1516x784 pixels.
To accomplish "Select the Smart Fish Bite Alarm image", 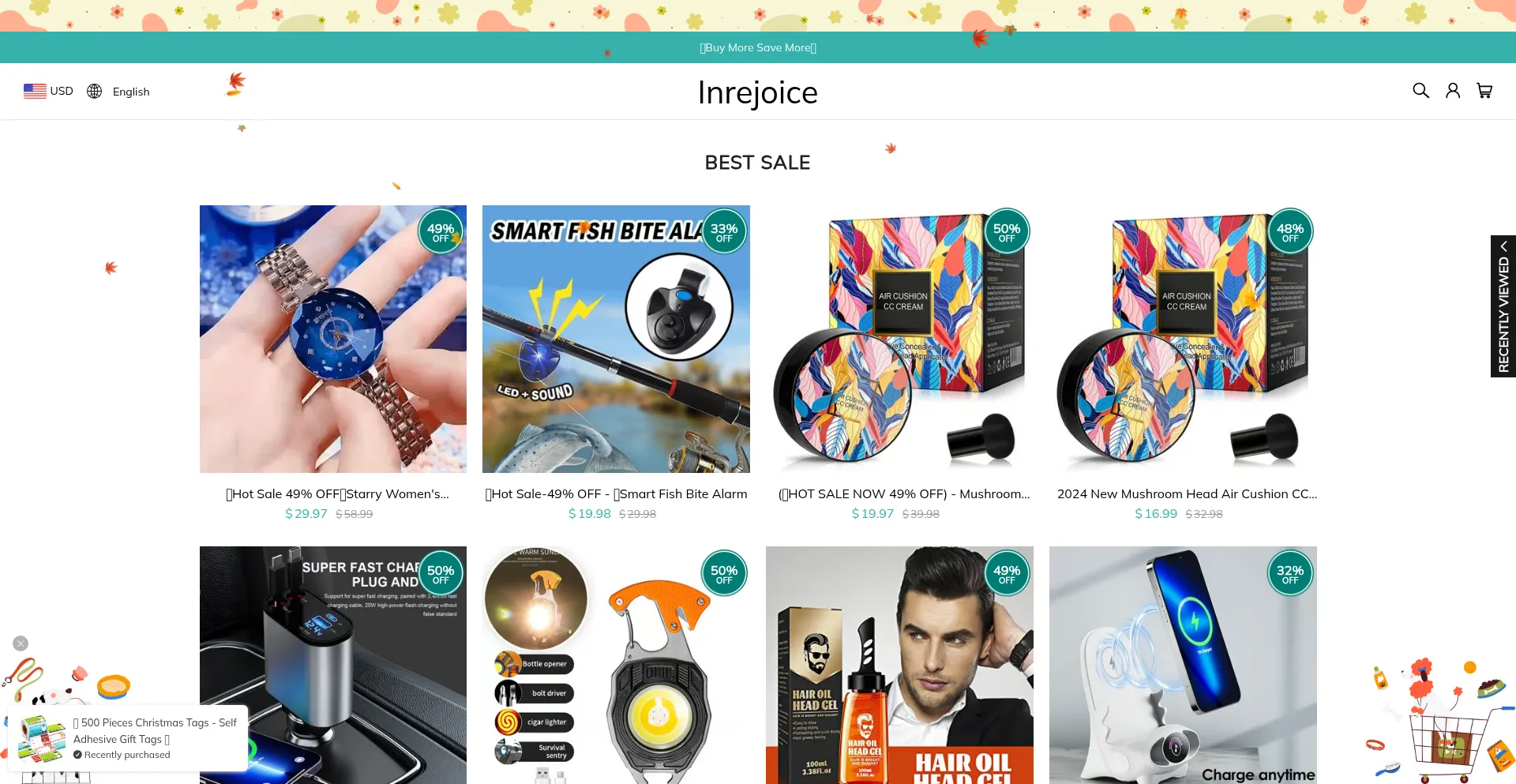I will [616, 339].
